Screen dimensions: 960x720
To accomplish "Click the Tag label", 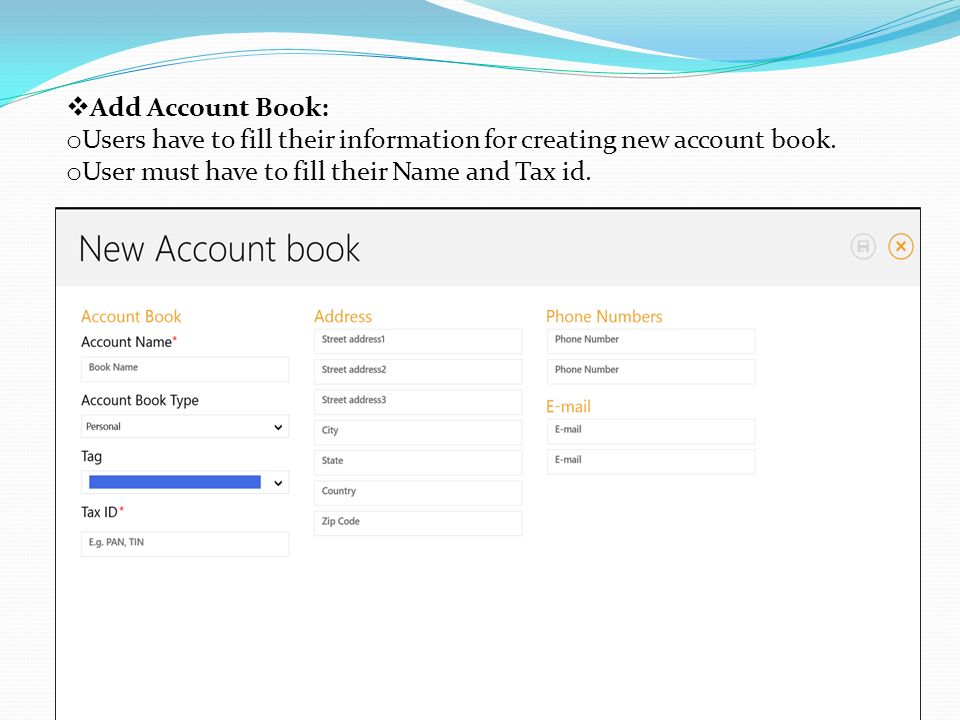I will pos(91,457).
